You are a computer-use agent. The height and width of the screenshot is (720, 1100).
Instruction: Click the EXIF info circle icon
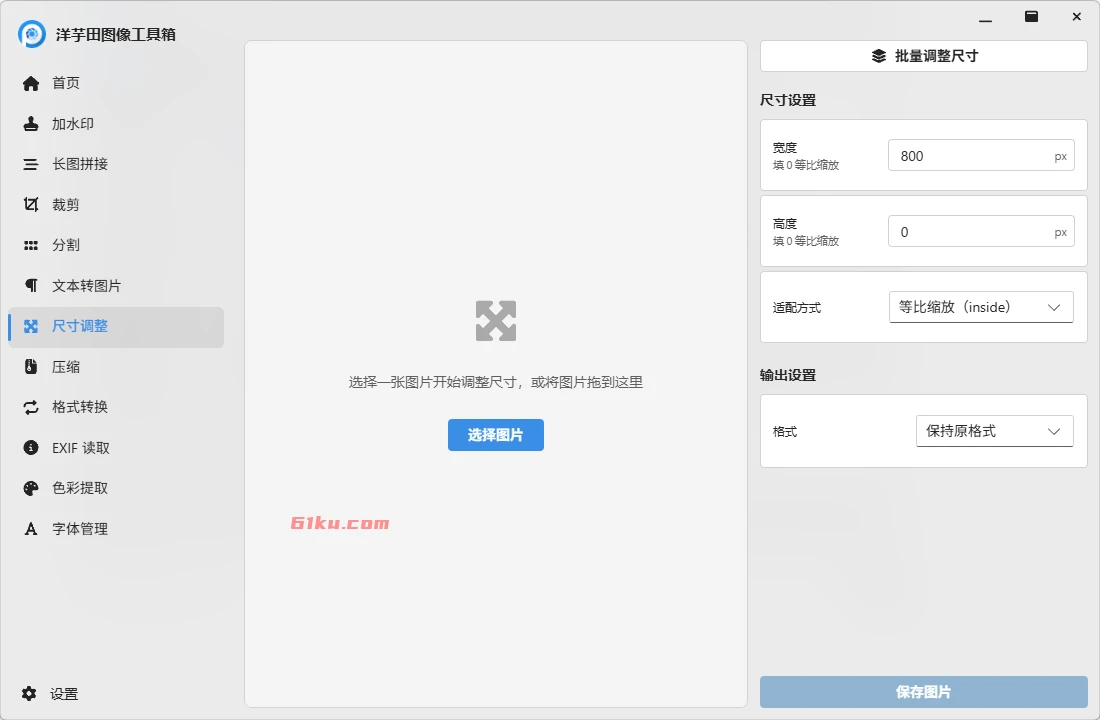click(31, 448)
